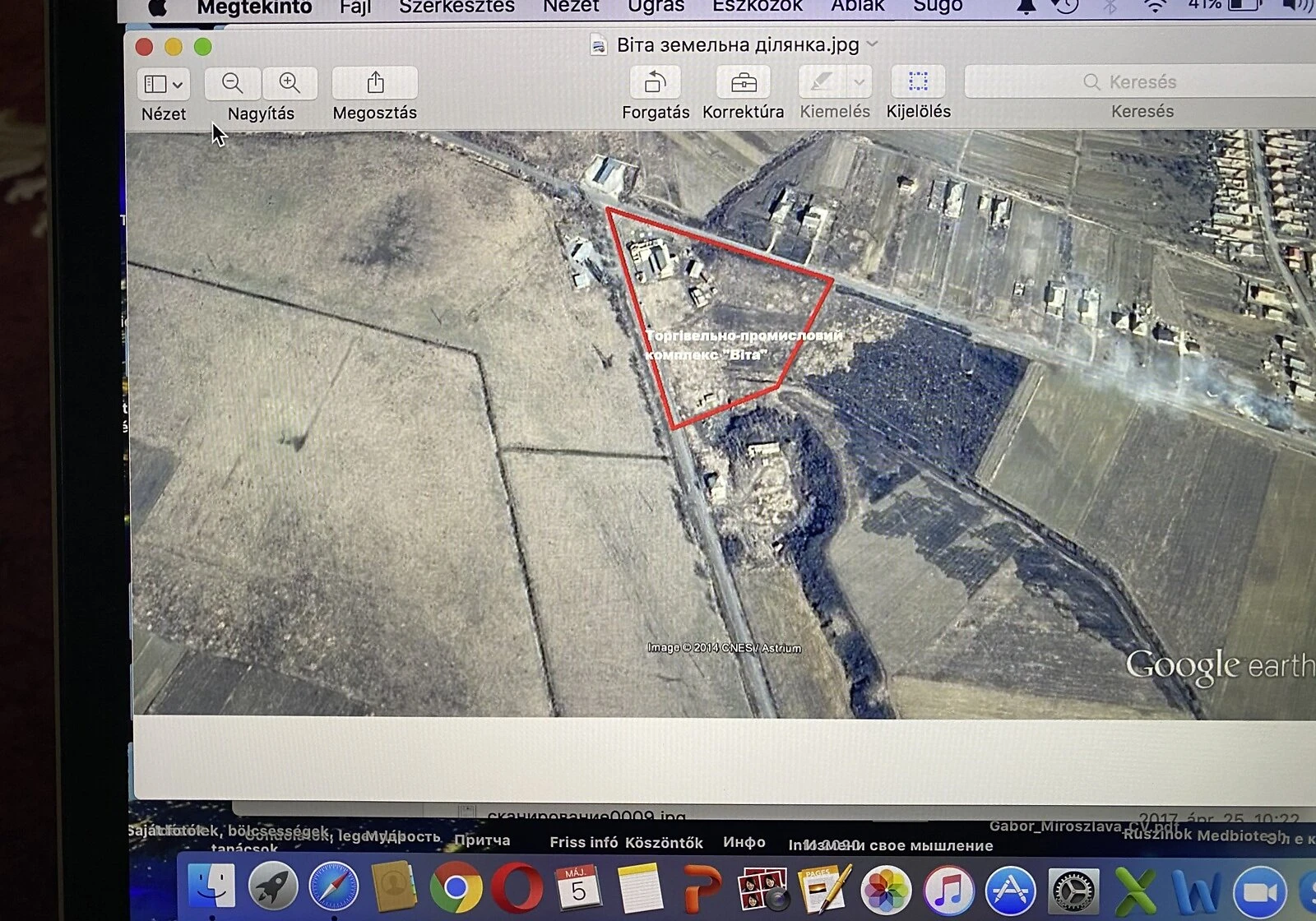Open the Fájl menu

point(355,7)
